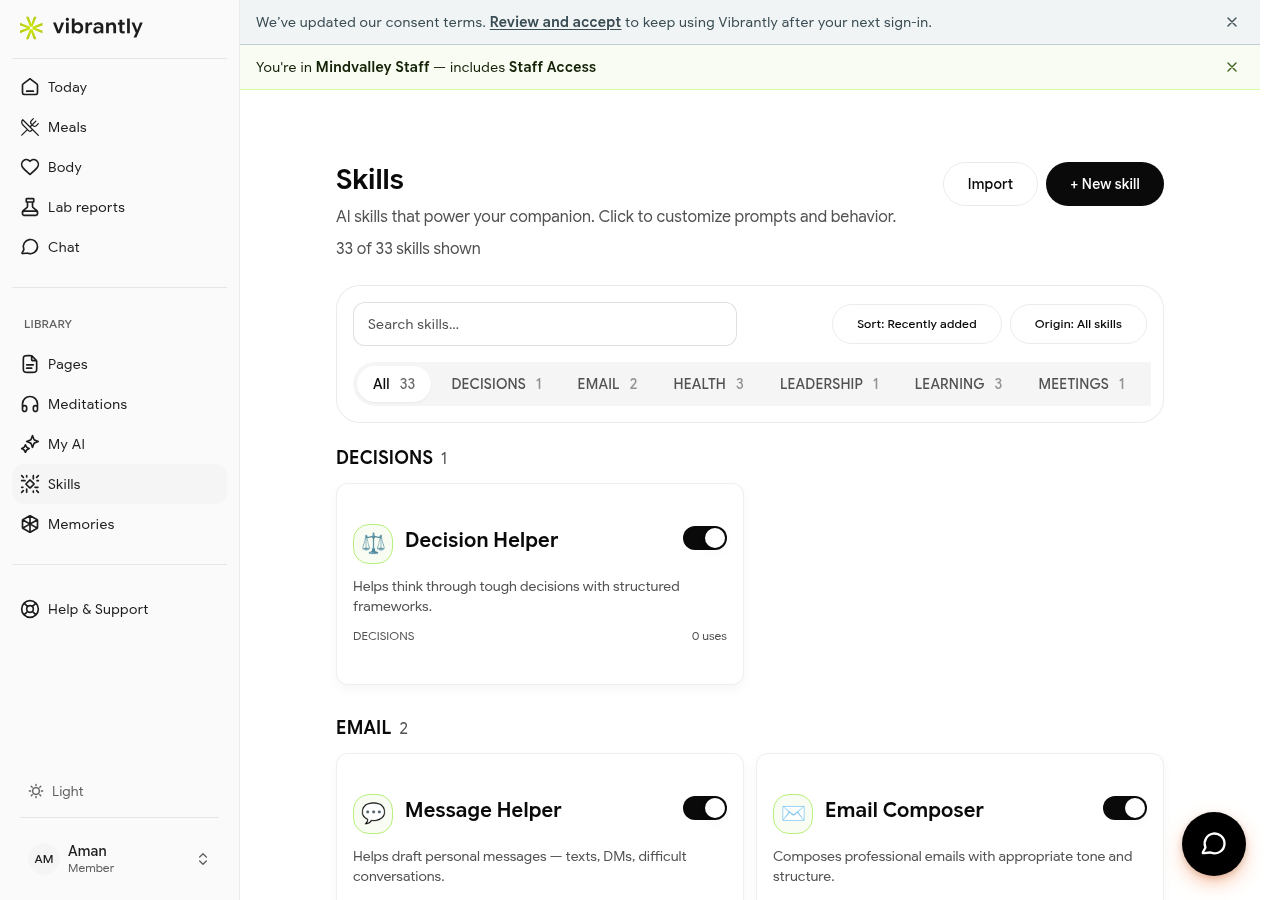The height and width of the screenshot is (900, 1280).
Task: Go to Lab reports in sidebar
Action: [119, 207]
